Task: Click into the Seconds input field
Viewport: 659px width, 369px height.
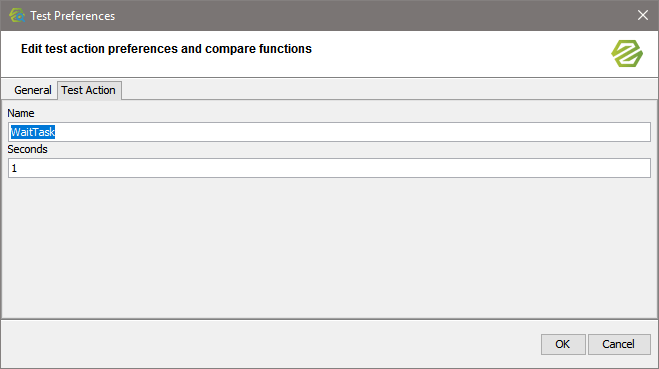Action: click(329, 168)
